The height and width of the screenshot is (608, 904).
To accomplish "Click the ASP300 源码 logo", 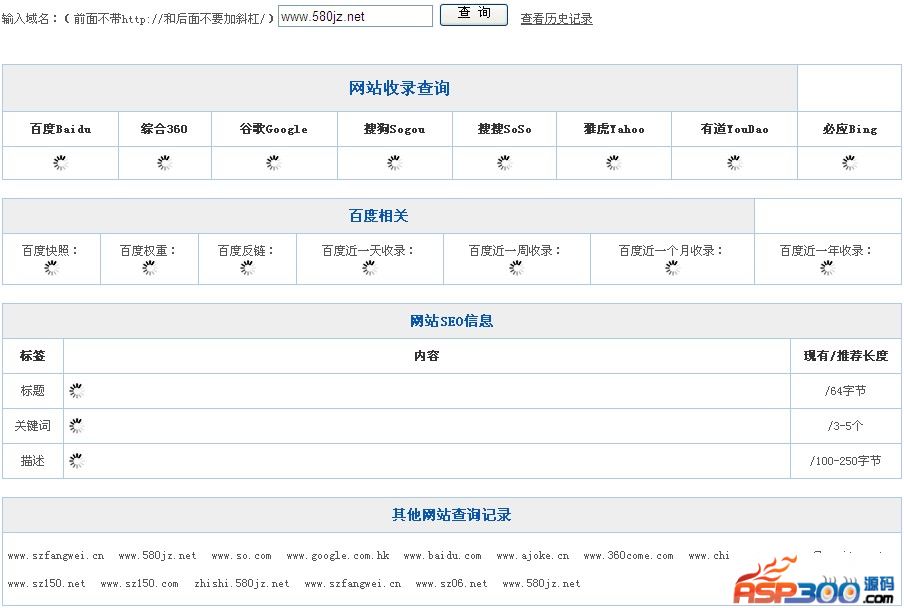I will click(x=815, y=583).
